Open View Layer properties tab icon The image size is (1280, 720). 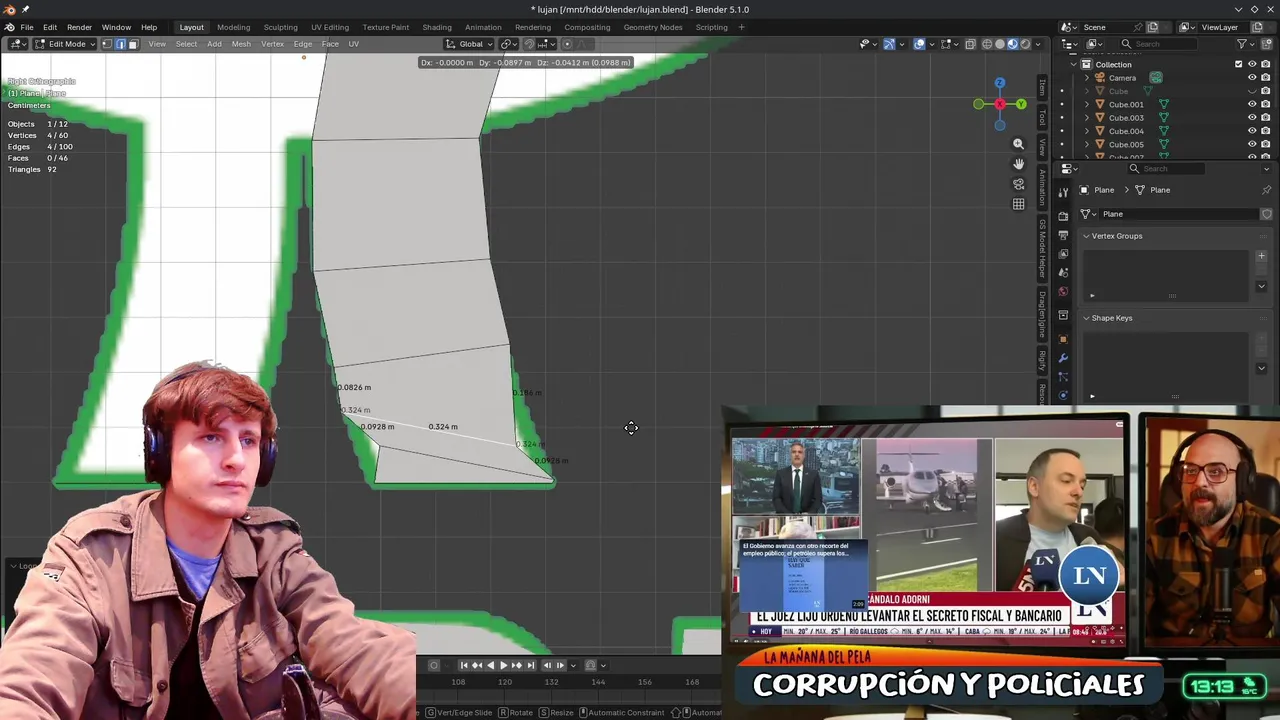point(1063,253)
